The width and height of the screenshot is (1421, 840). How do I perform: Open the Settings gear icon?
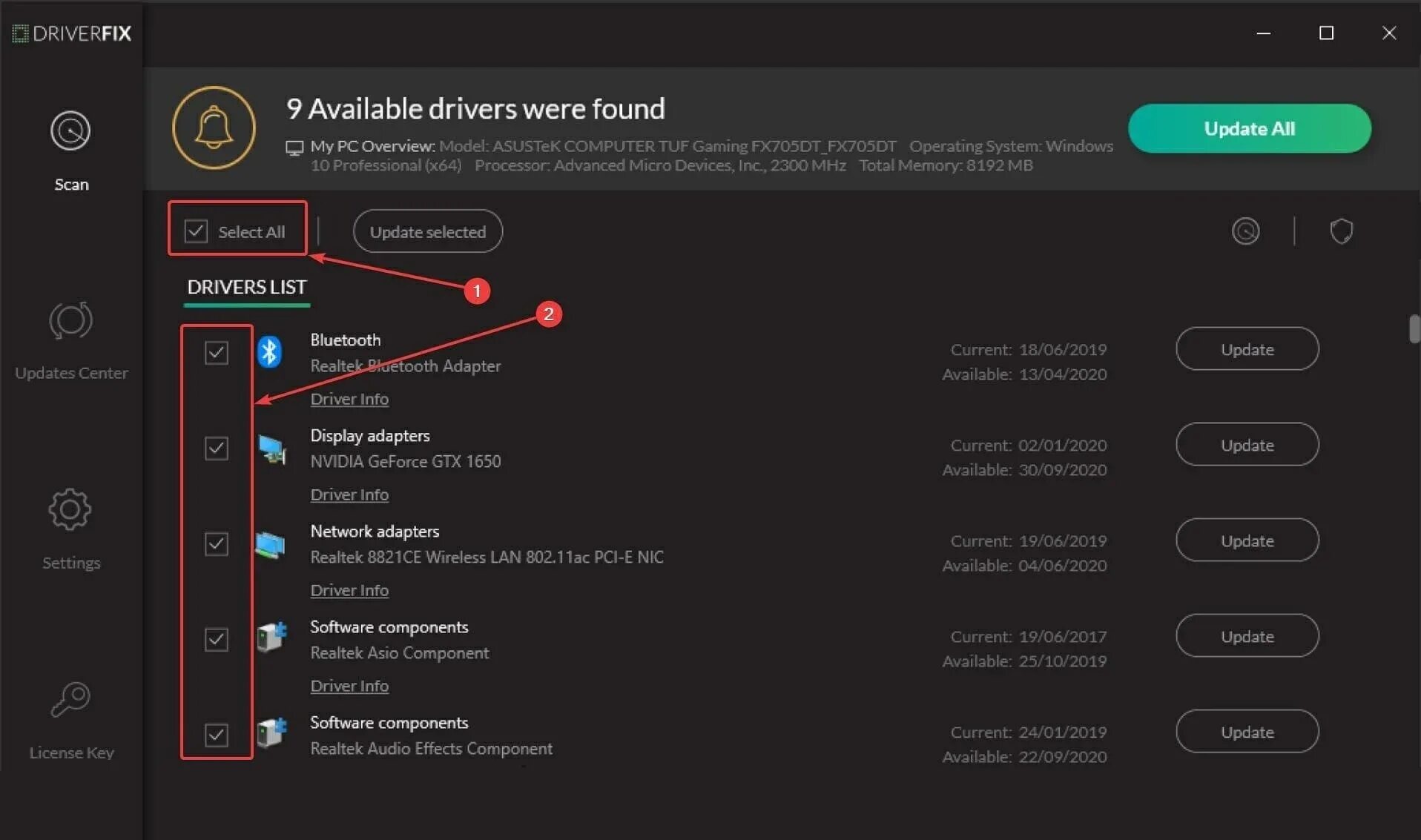pyautogui.click(x=70, y=509)
